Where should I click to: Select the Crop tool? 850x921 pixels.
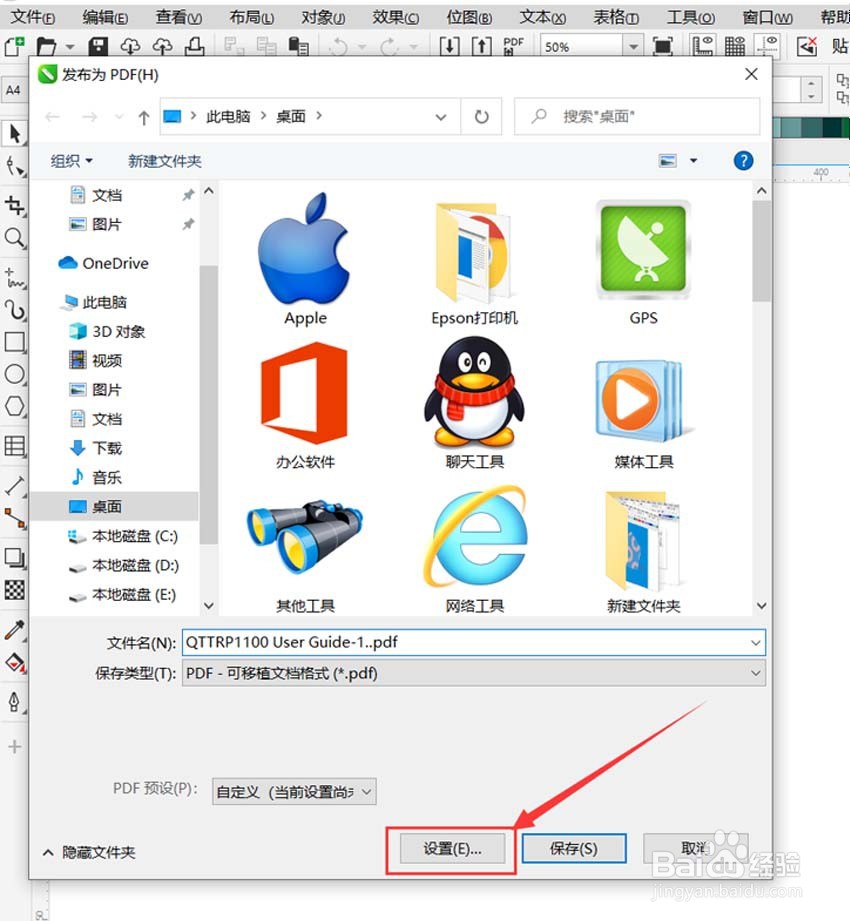click(15, 205)
